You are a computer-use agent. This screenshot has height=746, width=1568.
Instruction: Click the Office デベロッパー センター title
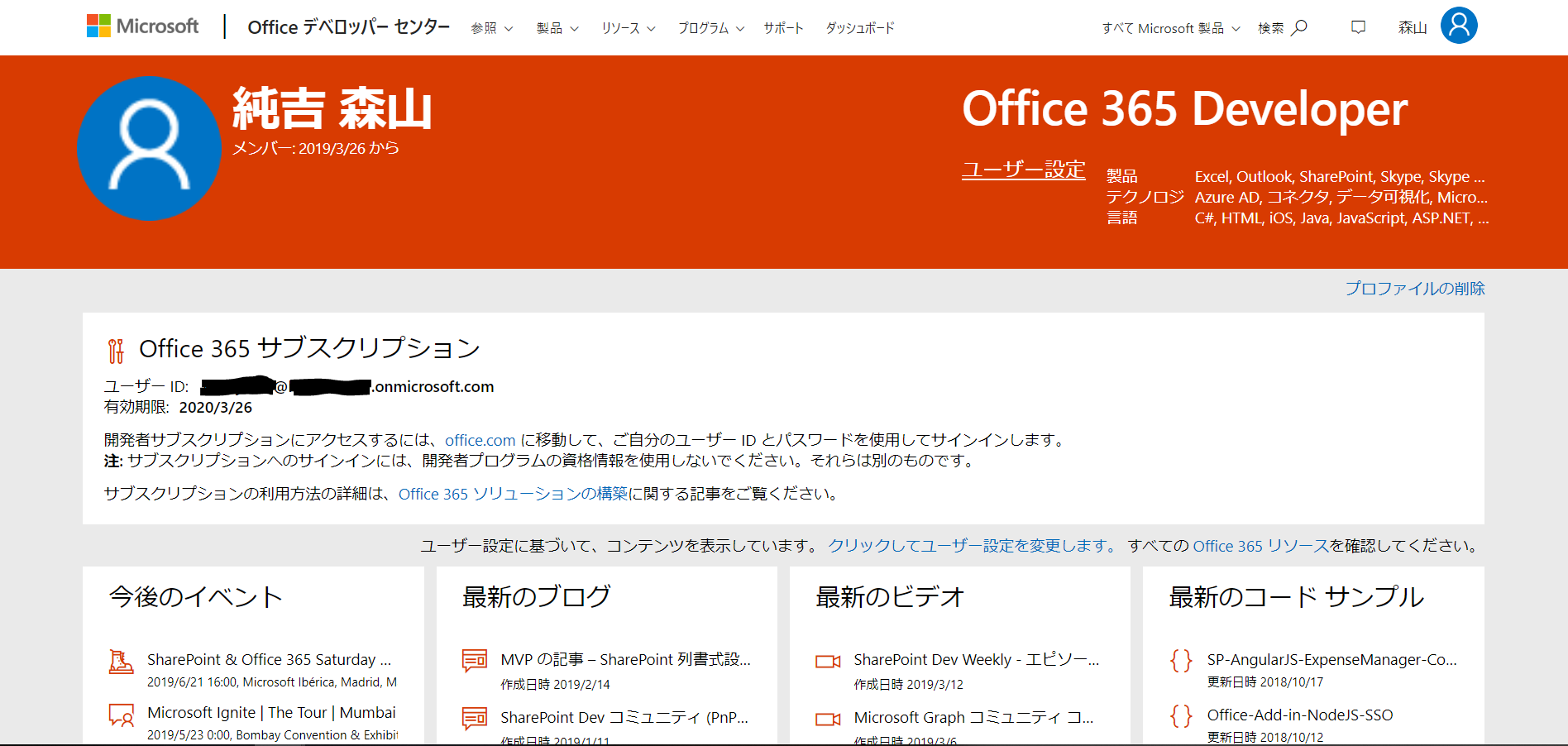click(349, 27)
